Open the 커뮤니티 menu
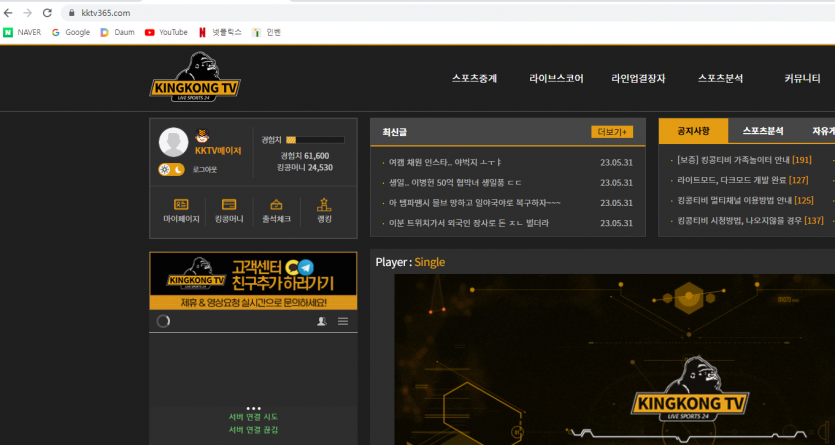835x445 pixels. tap(802, 79)
